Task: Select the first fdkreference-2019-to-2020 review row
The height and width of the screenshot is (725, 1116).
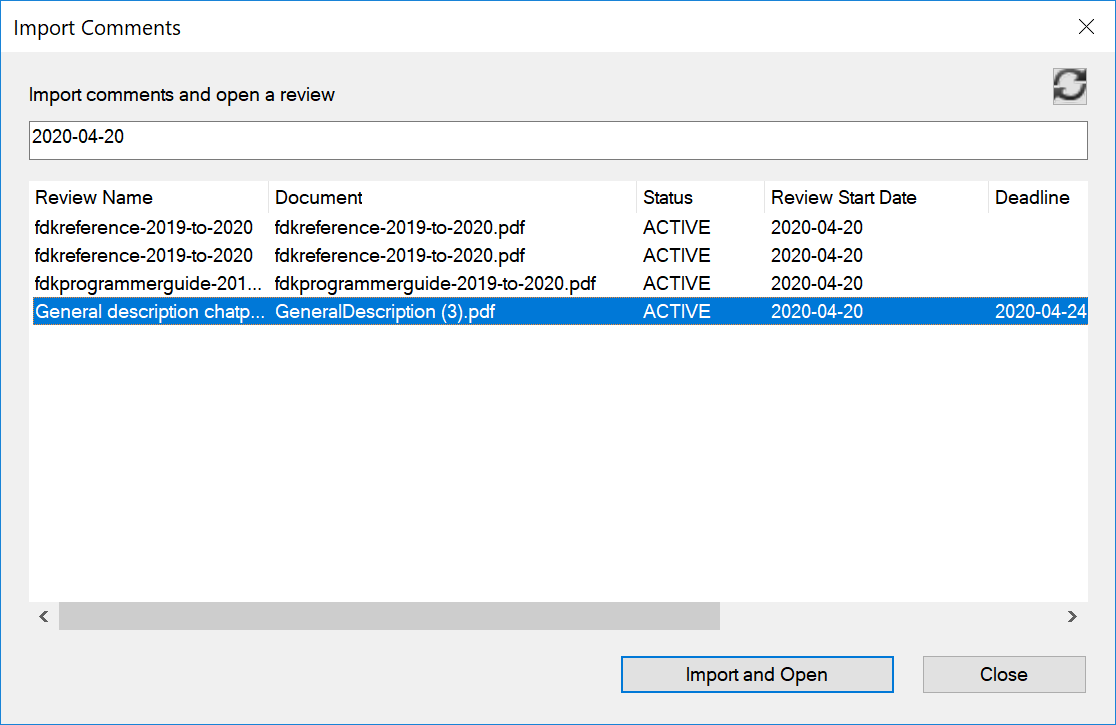Action: click(x=144, y=228)
